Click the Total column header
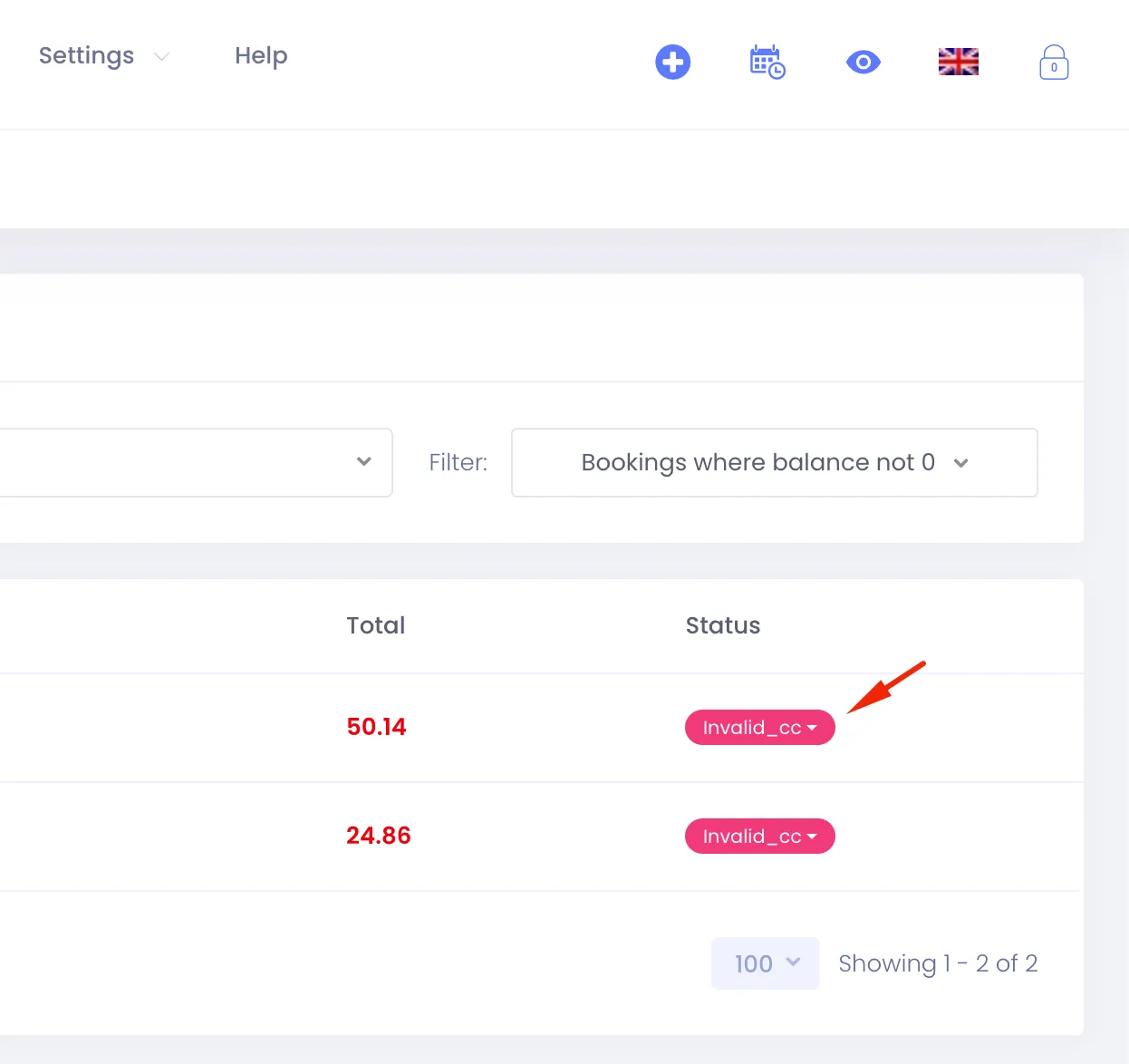 [376, 625]
